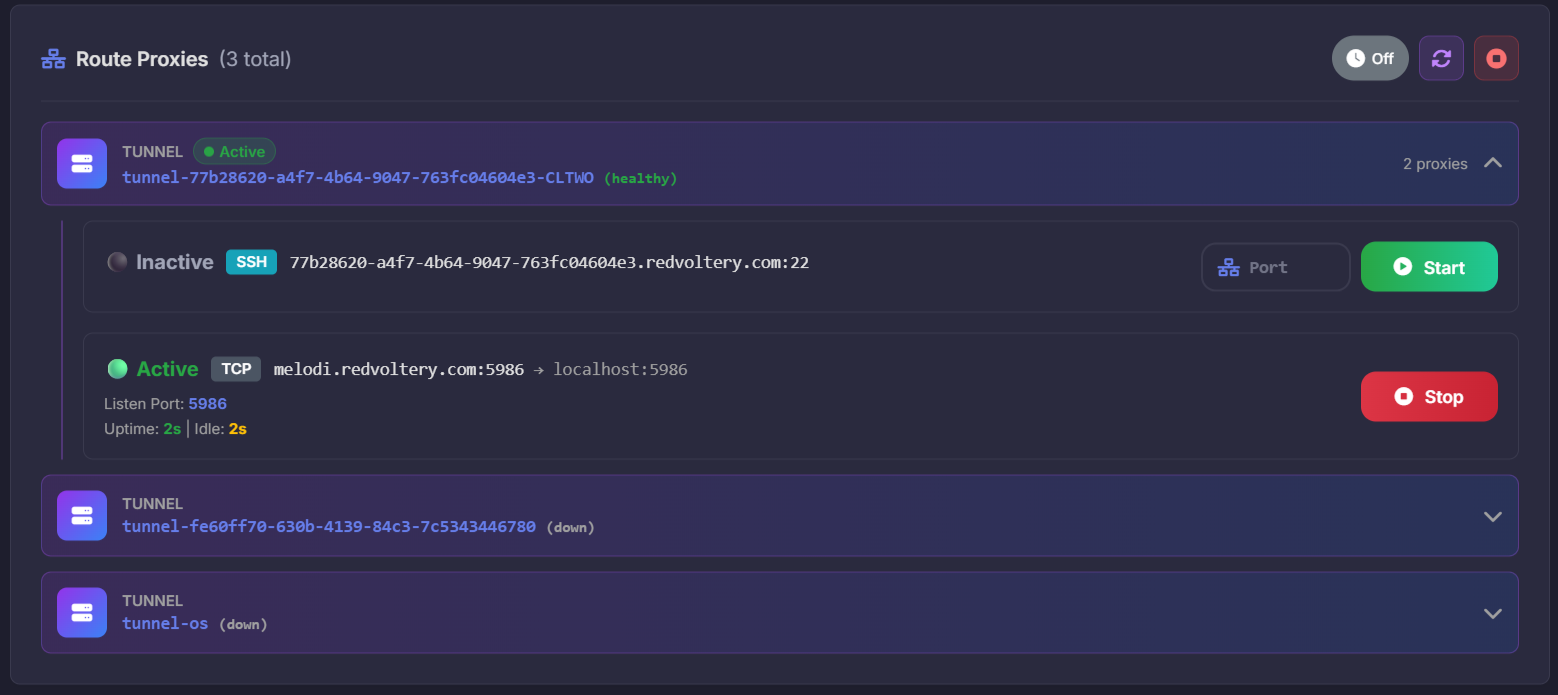The width and height of the screenshot is (1558, 695).
Task: Expand the tunnel-fe60ff70 section chevron
Action: [x=1493, y=516]
